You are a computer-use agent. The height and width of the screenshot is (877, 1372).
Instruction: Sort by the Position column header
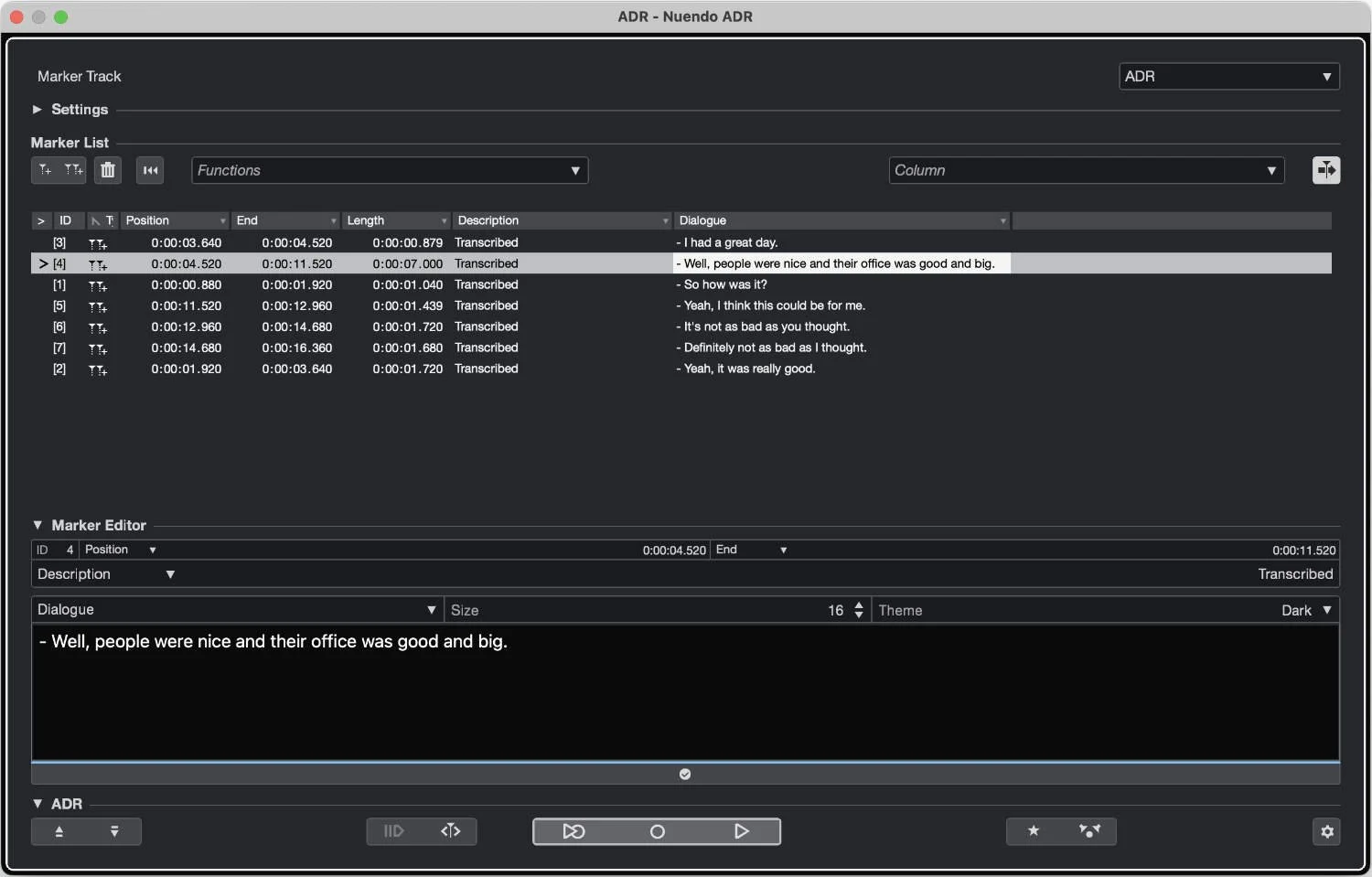(175, 220)
